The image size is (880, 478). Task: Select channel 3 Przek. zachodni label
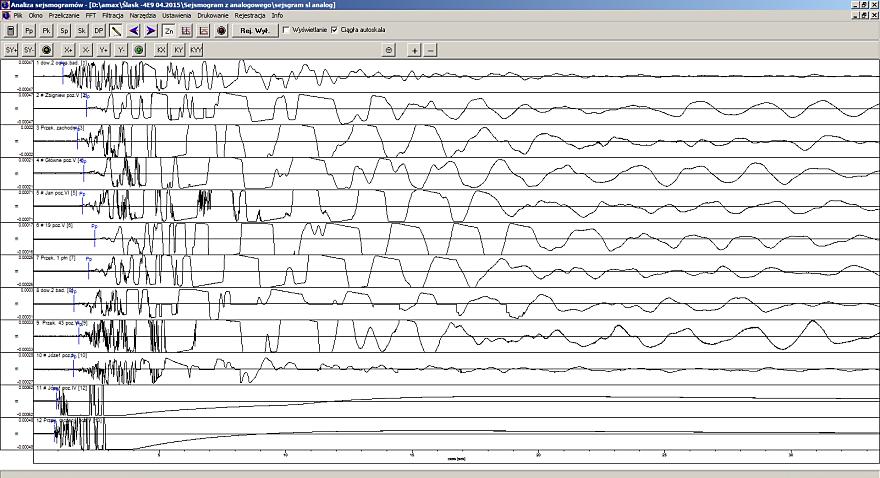click(x=59, y=128)
